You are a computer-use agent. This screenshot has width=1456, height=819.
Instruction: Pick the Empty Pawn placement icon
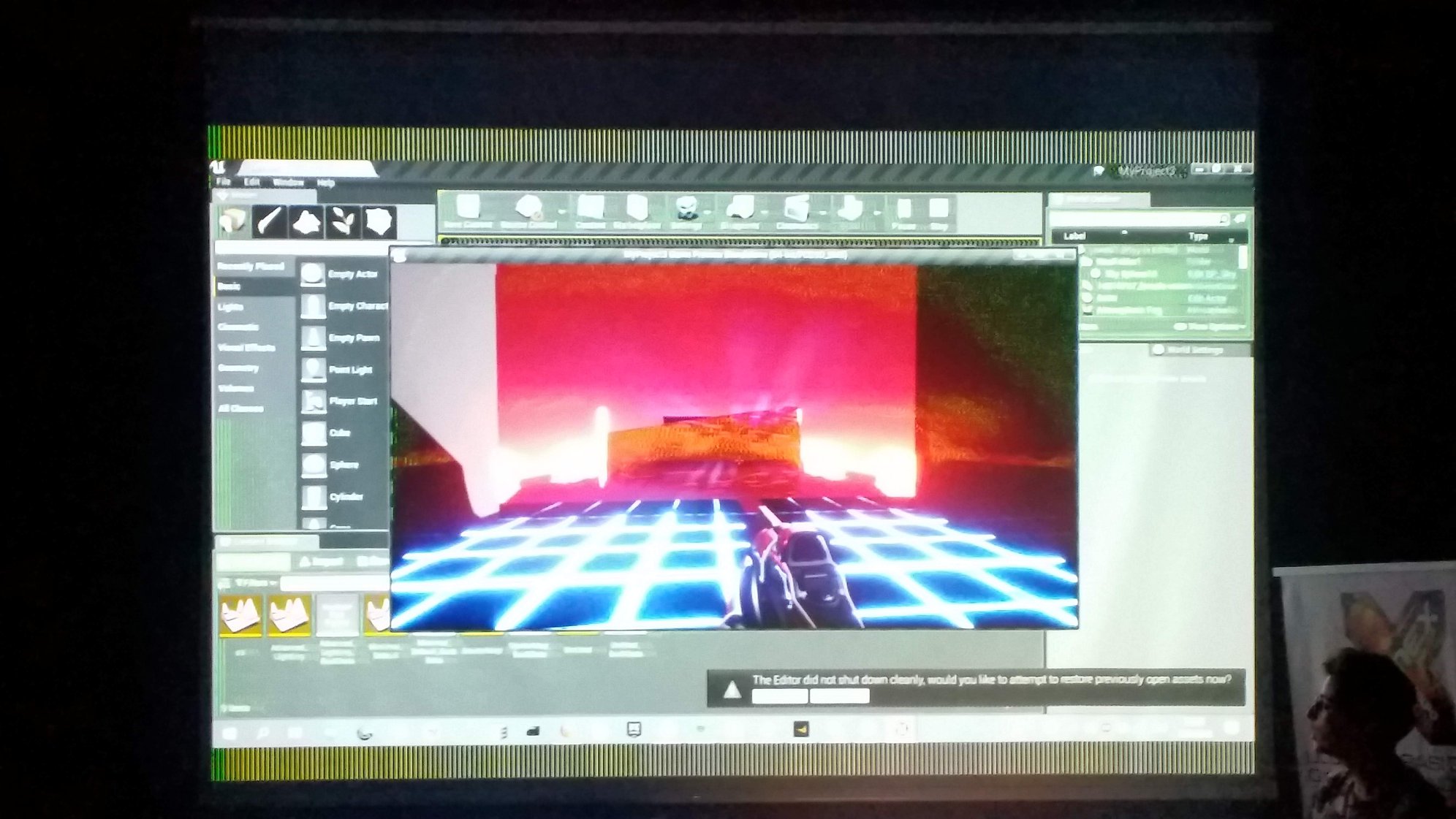(313, 338)
